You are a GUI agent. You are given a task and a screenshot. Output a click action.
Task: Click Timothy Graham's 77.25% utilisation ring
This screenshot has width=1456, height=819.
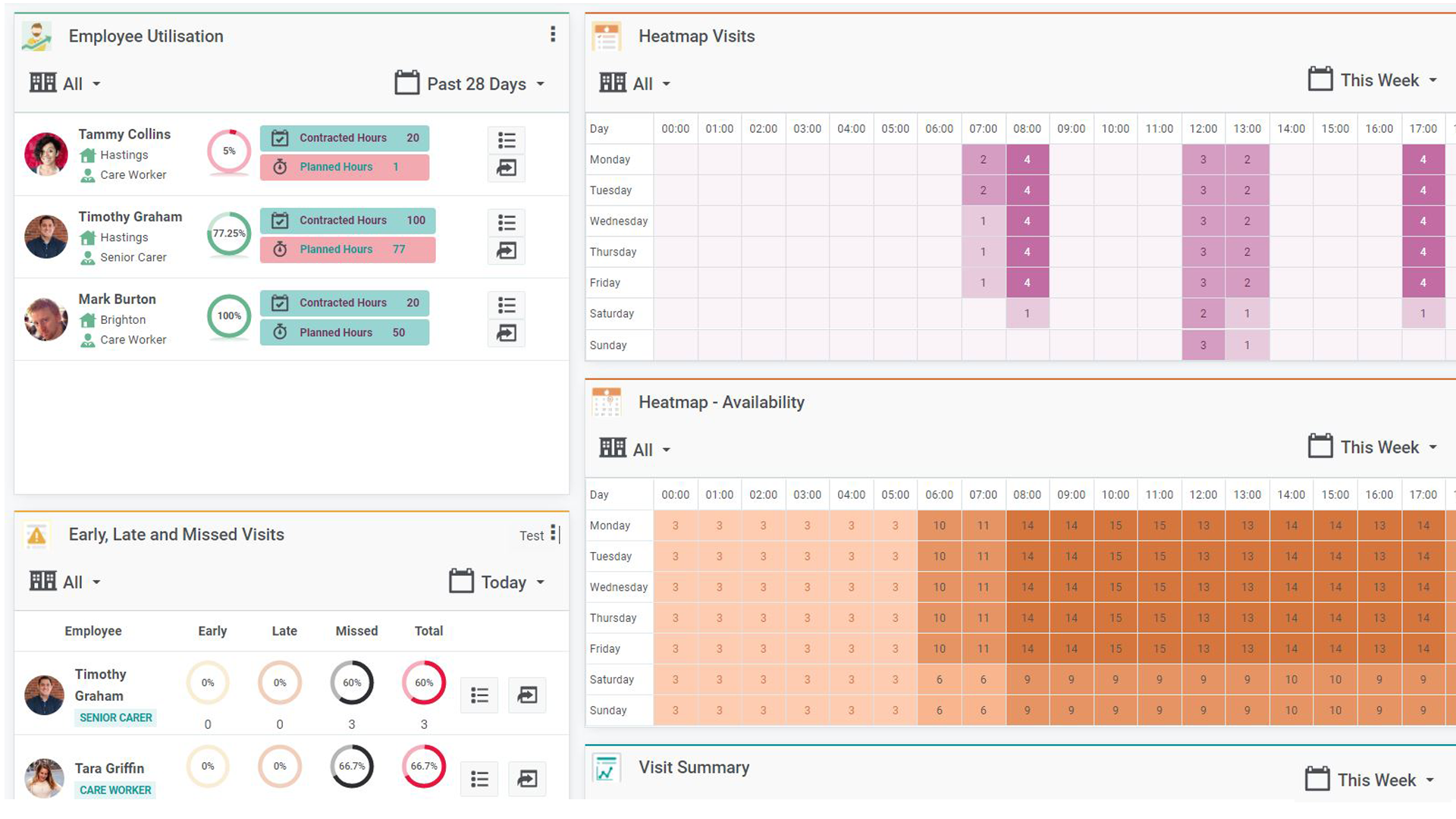(x=228, y=234)
